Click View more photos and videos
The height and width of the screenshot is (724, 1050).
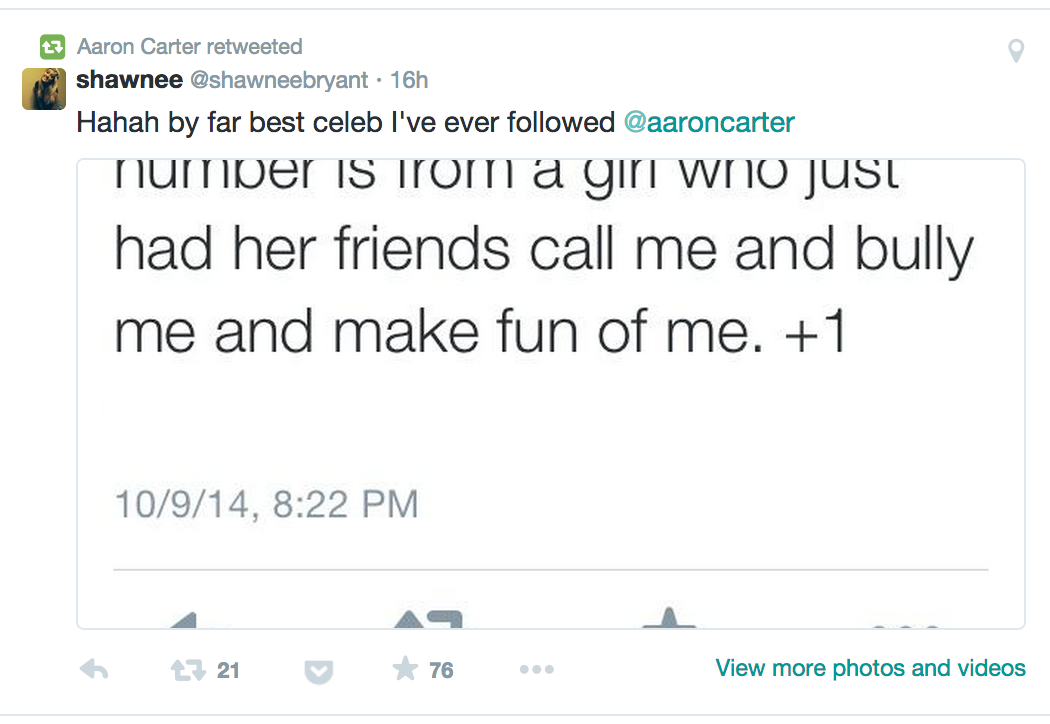pos(870,668)
